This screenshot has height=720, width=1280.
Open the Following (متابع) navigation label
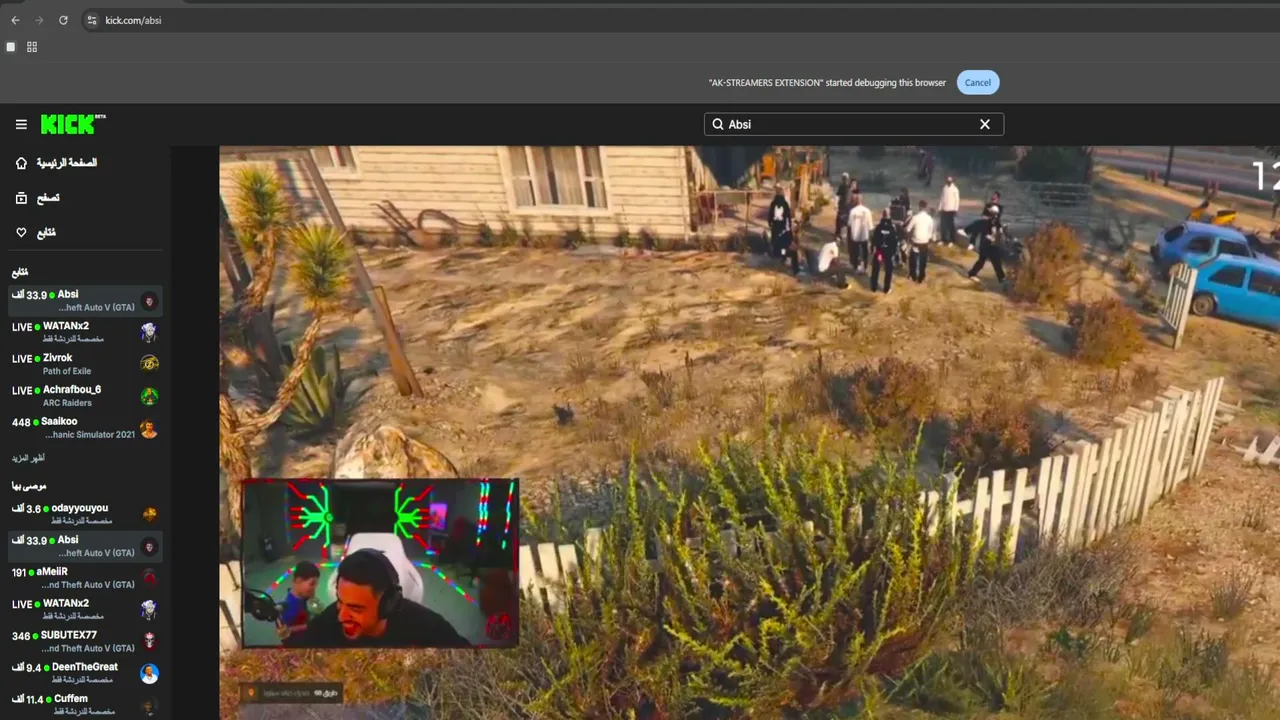coord(46,233)
